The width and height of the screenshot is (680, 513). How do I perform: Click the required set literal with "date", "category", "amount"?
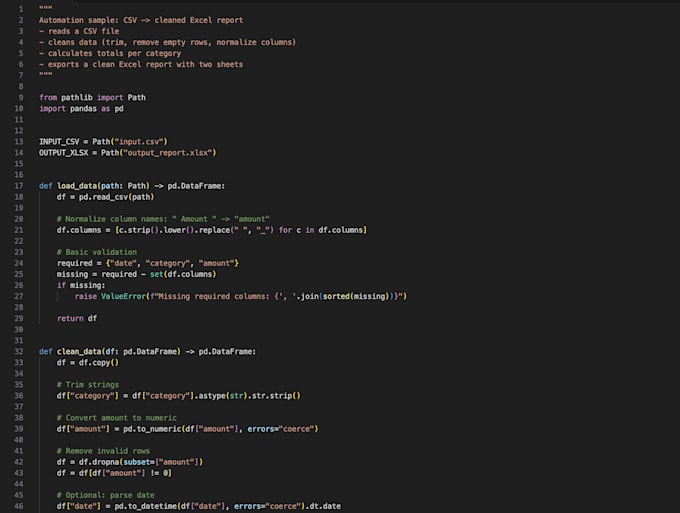coord(172,263)
